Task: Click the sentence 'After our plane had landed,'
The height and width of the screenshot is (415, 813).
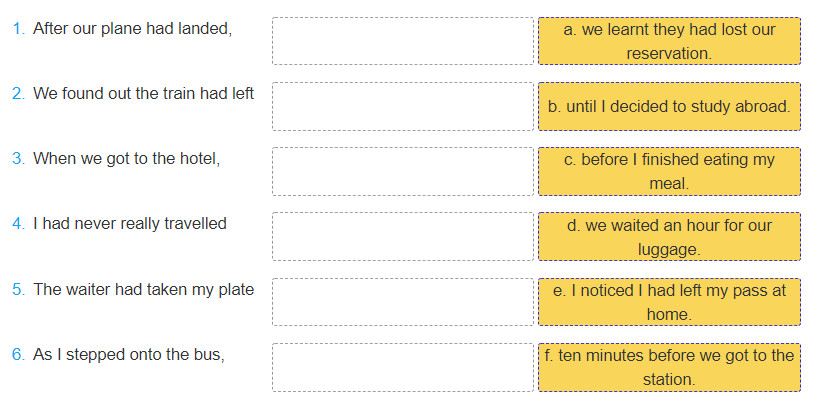Action: point(132,29)
